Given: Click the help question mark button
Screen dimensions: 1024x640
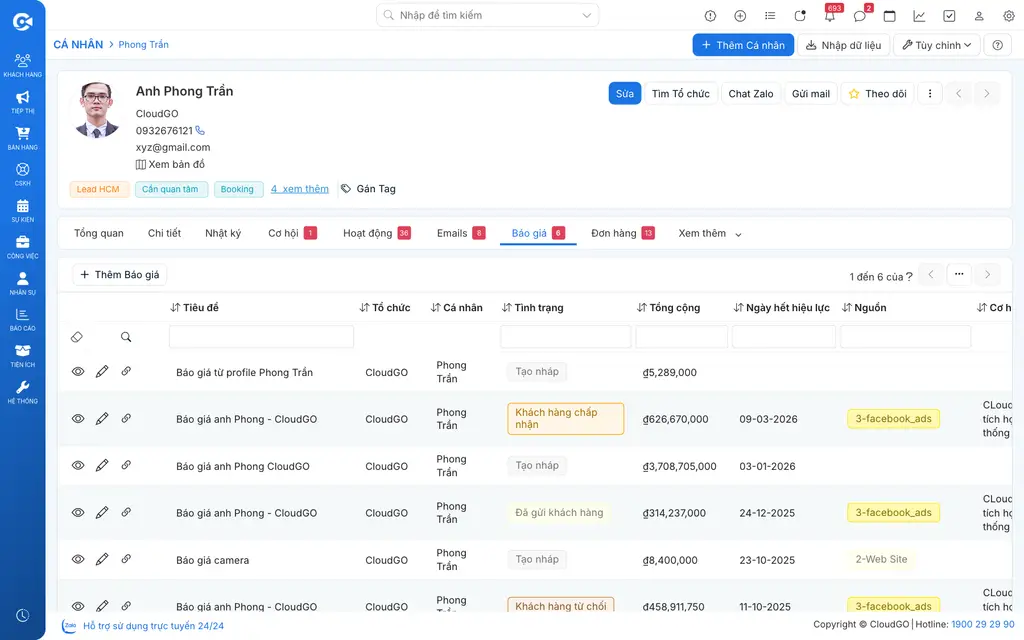Looking at the screenshot, I should pyautogui.click(x=997, y=45).
